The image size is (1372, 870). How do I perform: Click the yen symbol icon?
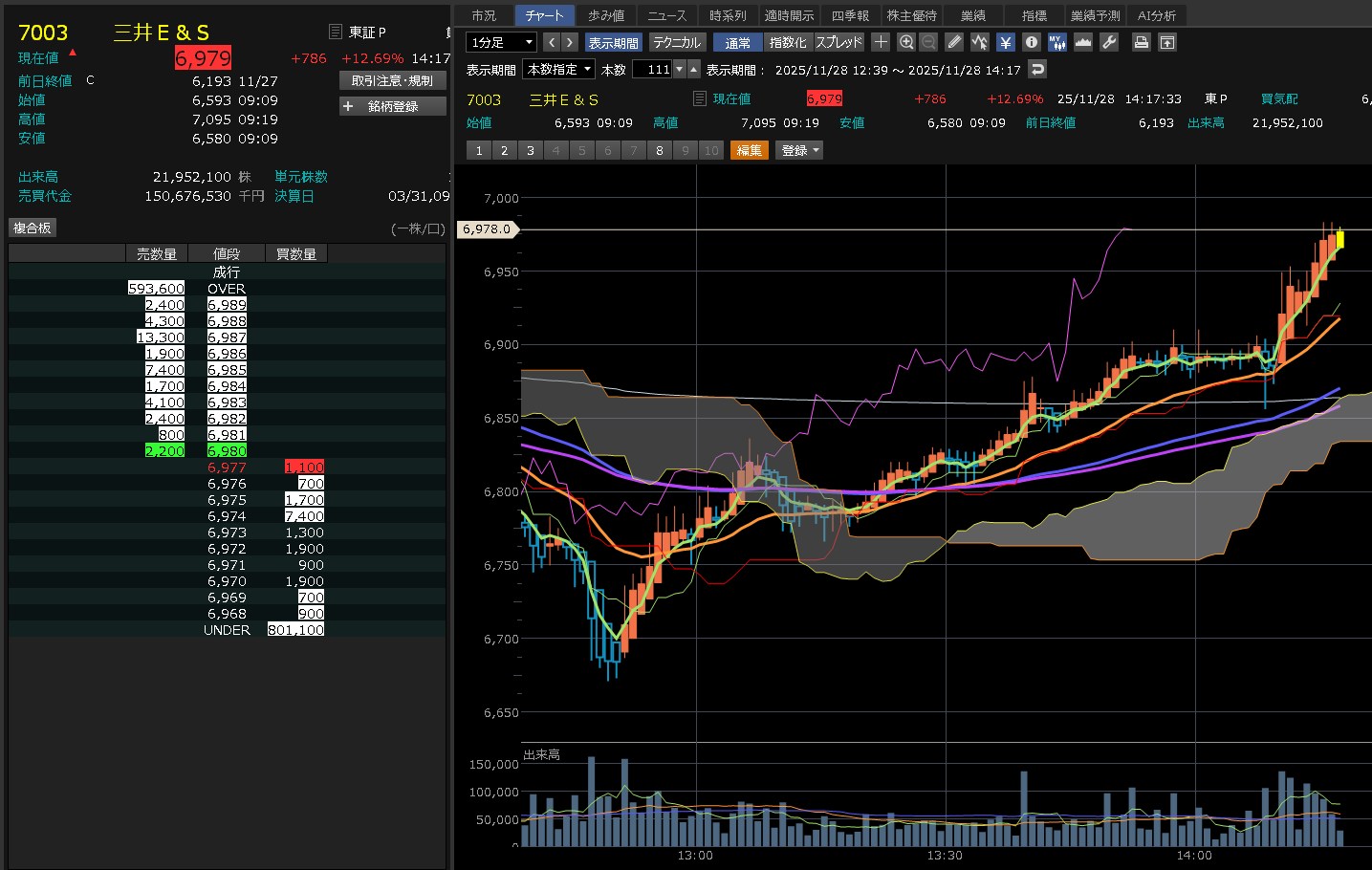[1005, 42]
